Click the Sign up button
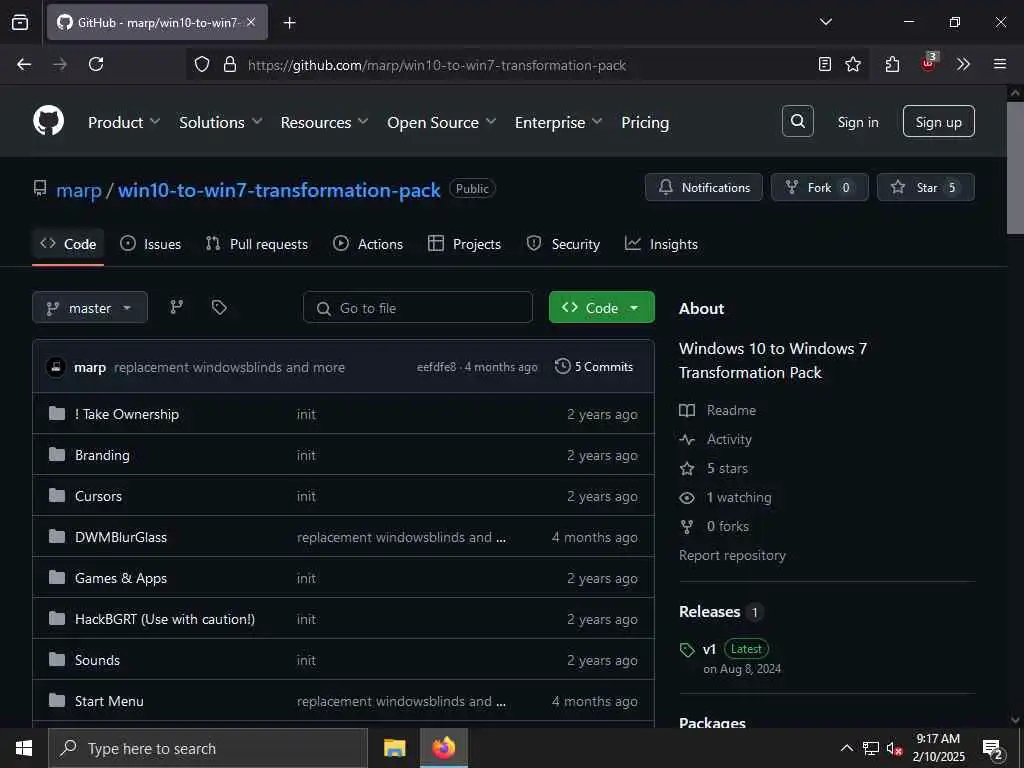 [938, 121]
